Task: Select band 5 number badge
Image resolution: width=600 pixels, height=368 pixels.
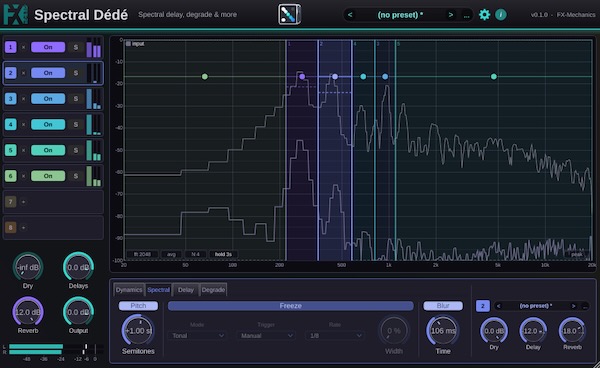Action: [x=11, y=150]
